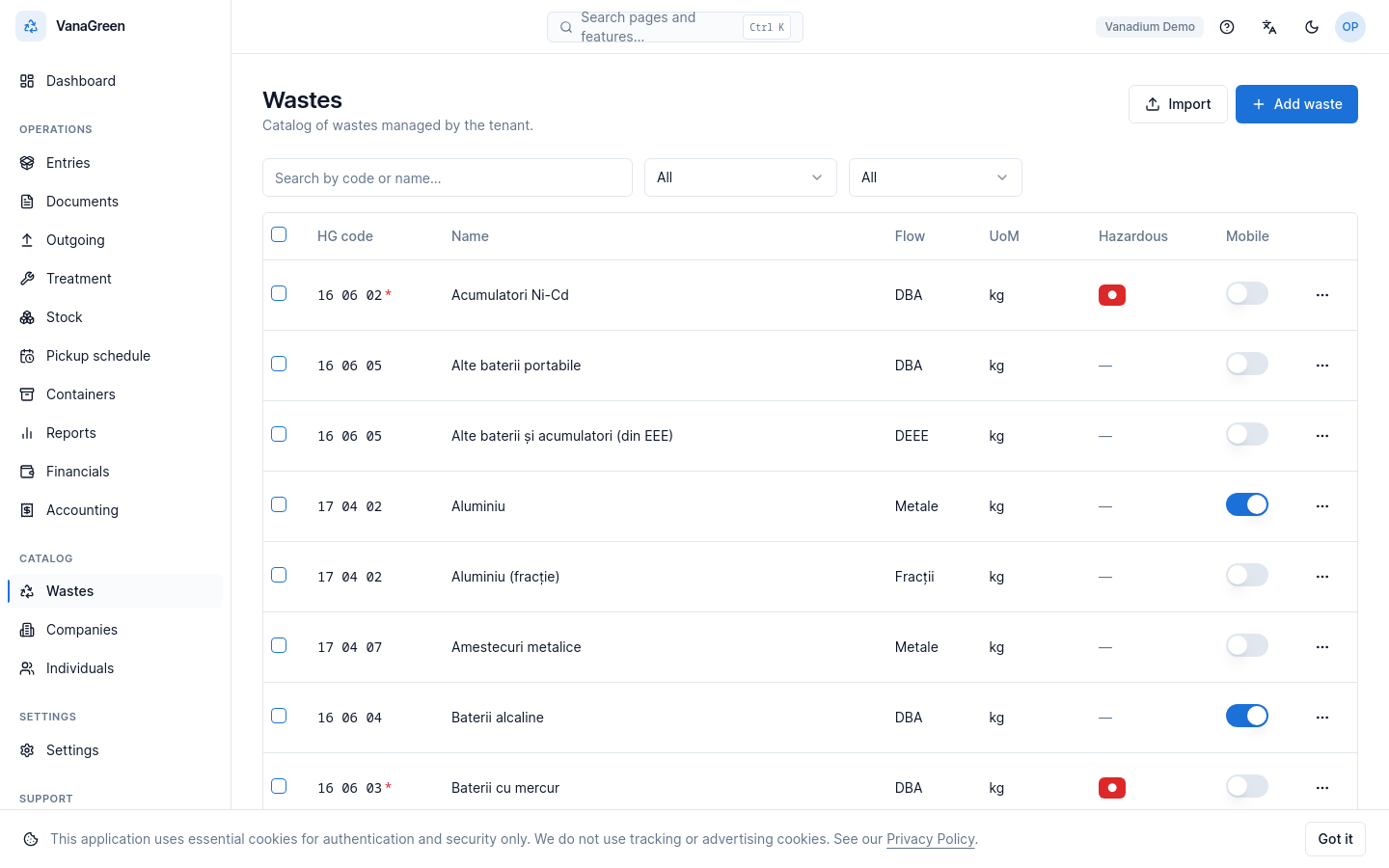
Task: Open Financials in the sidebar
Action: coord(115,472)
